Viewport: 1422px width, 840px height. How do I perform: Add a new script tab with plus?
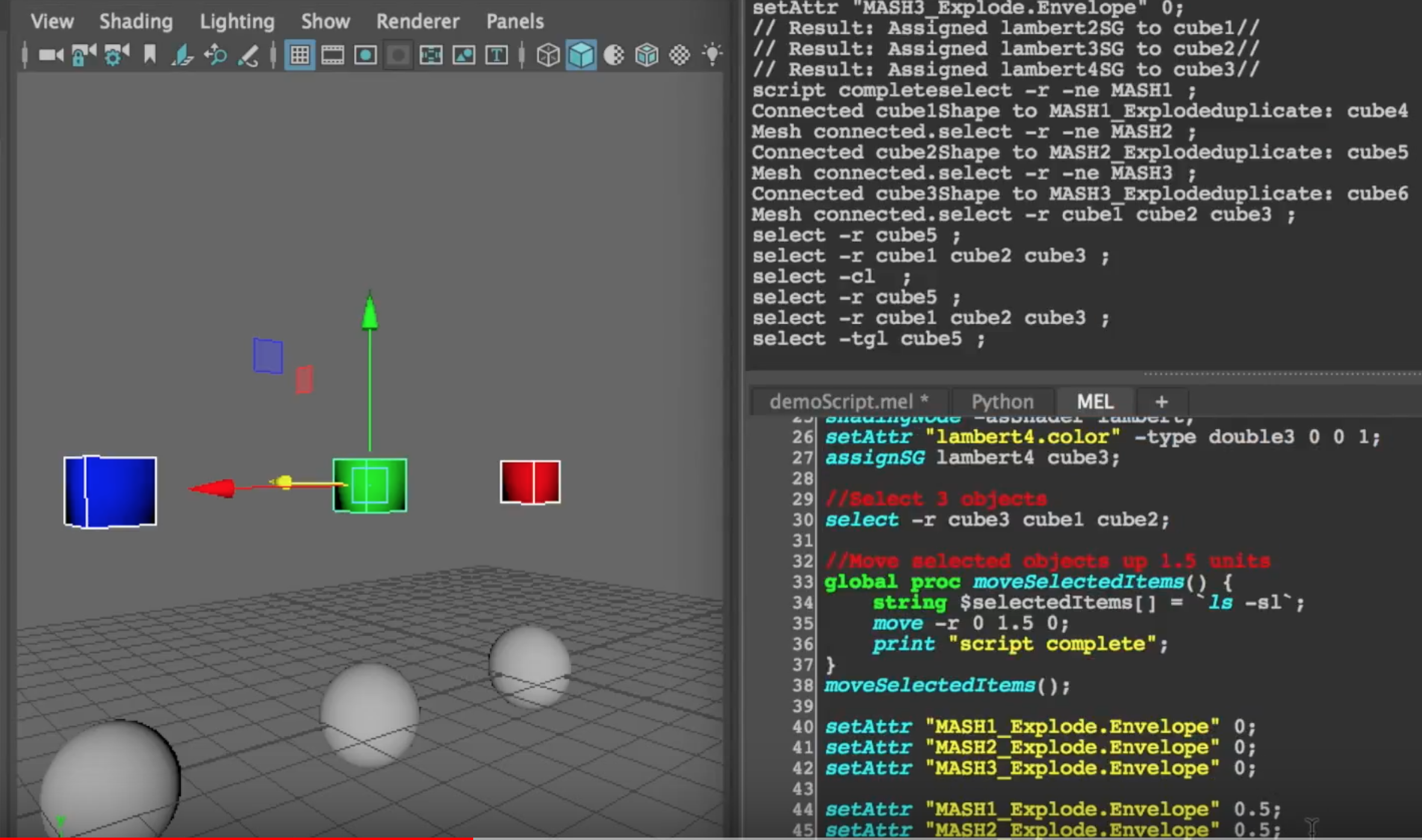(1162, 401)
